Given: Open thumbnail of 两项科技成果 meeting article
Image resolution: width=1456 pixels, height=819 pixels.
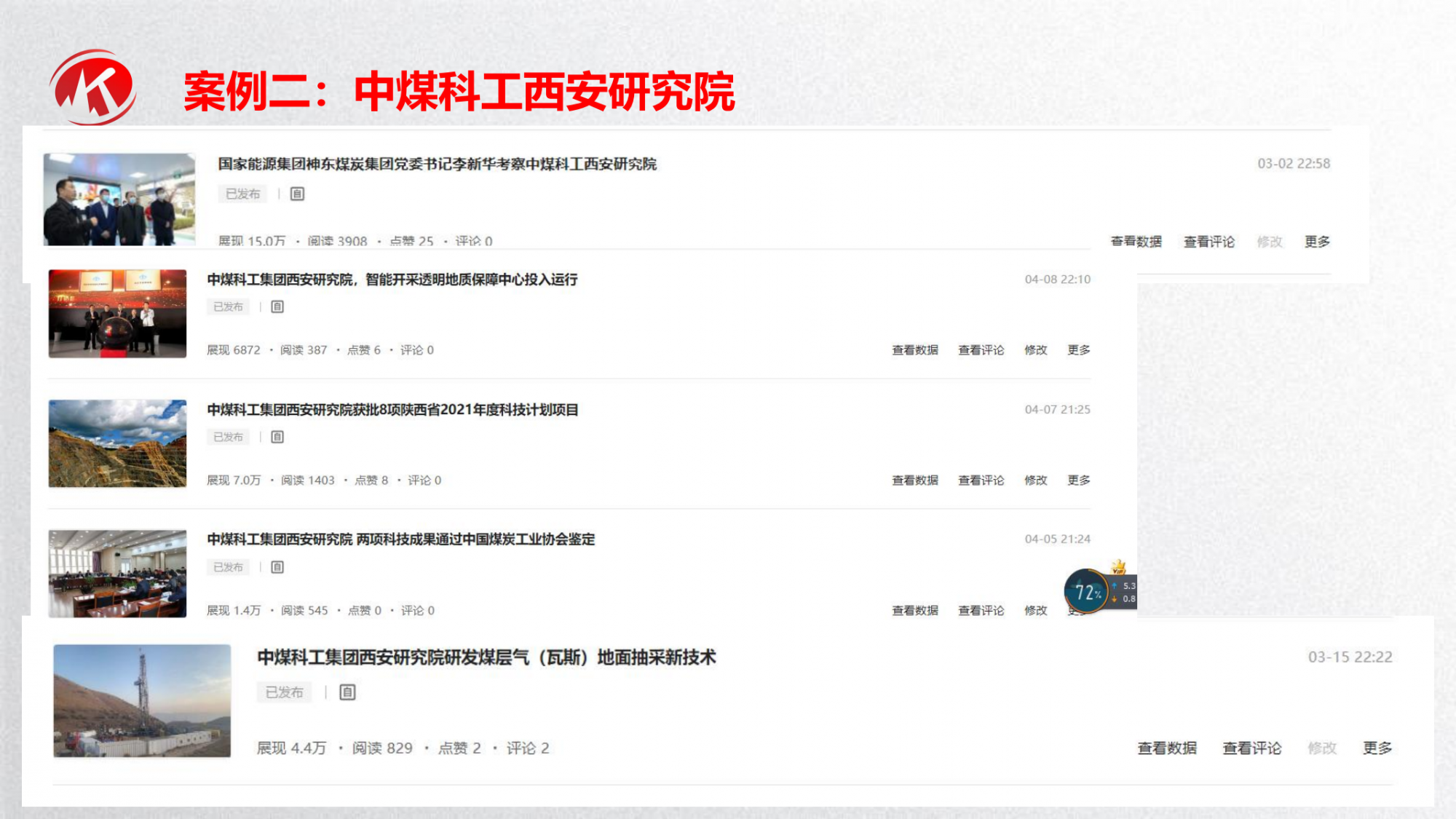Looking at the screenshot, I should (117, 574).
